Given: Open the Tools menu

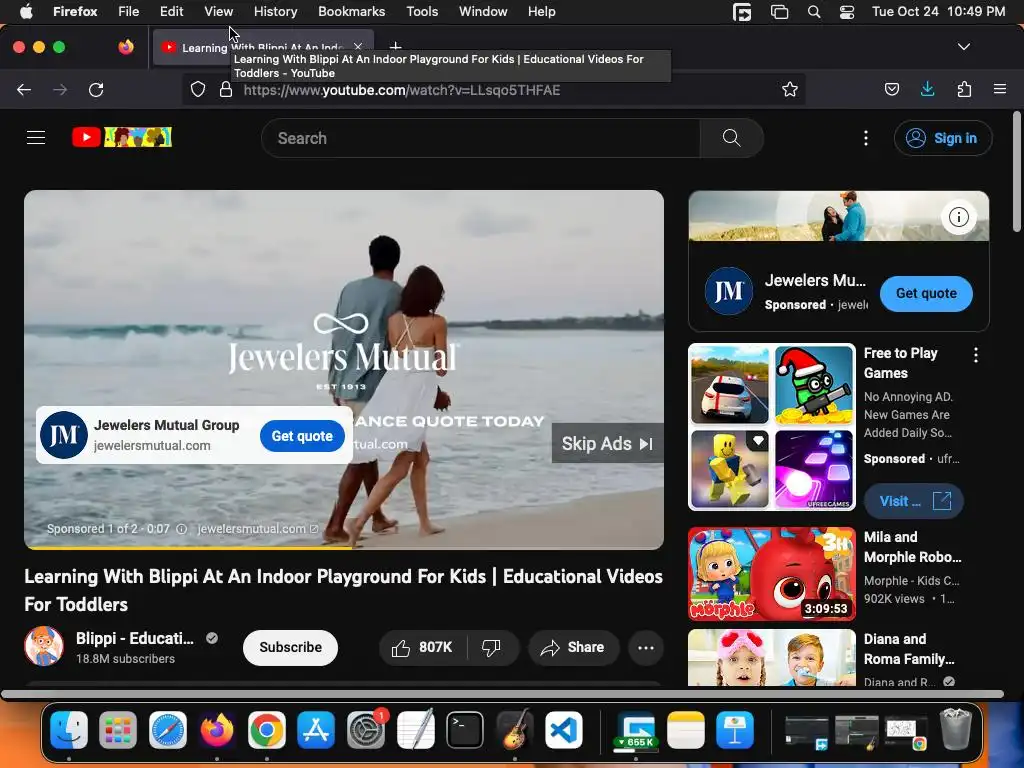Looking at the screenshot, I should click(x=422, y=11).
